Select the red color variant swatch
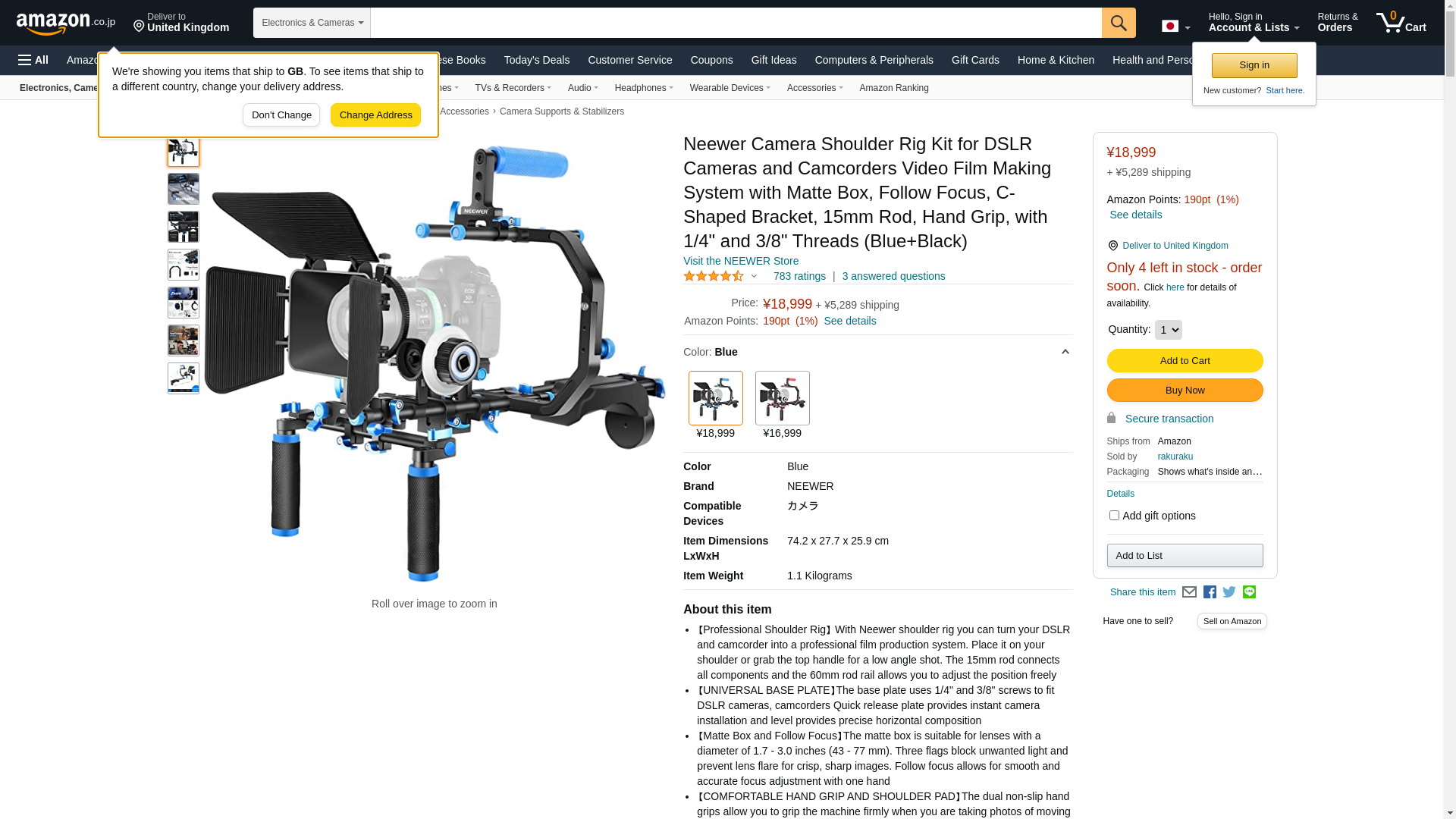This screenshot has width=1456, height=819. [782, 398]
